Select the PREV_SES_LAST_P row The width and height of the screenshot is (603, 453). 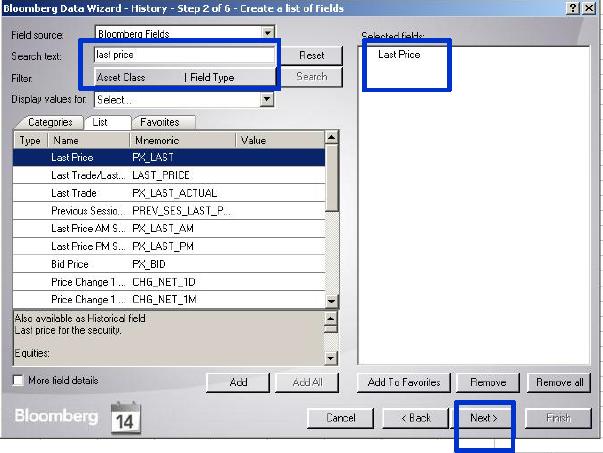point(169,211)
